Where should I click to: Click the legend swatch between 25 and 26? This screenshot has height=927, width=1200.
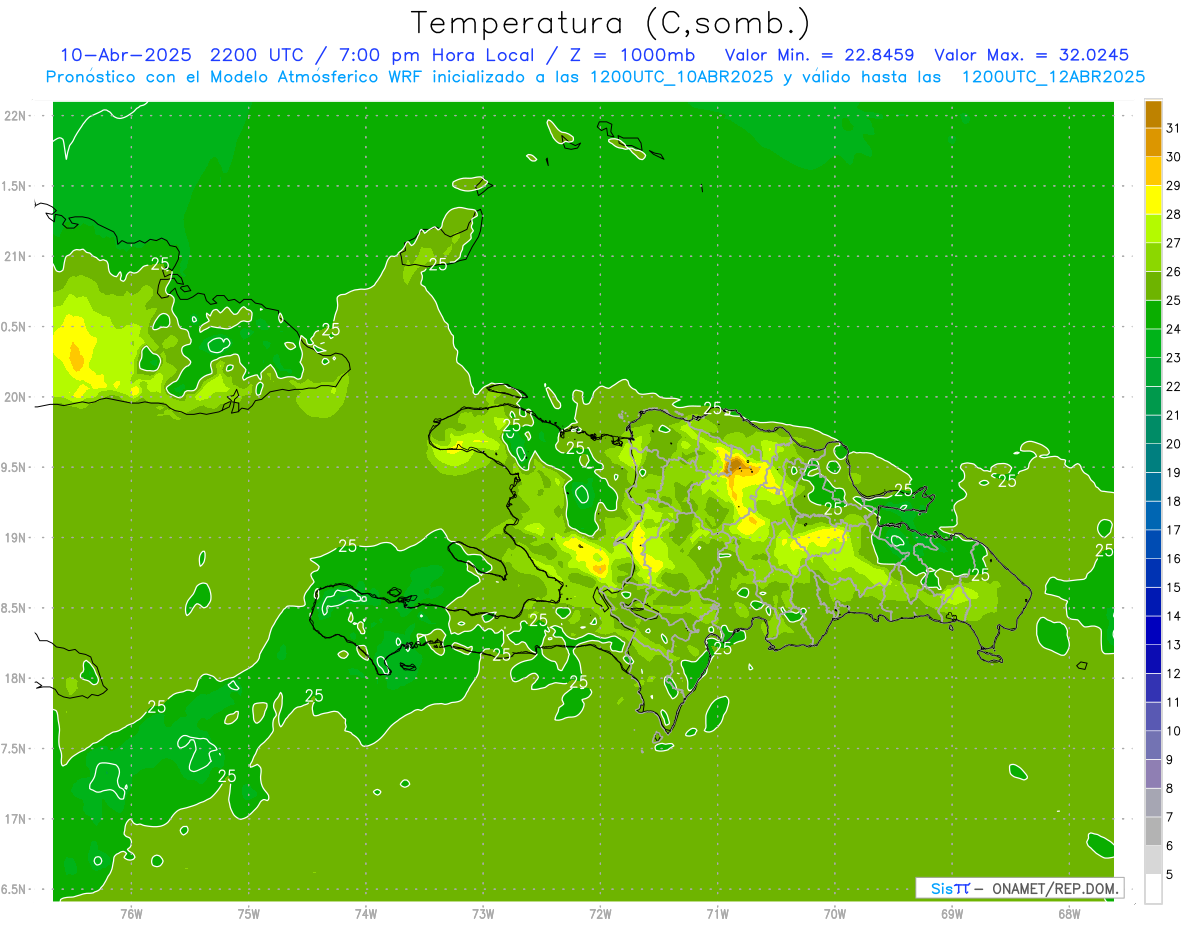point(1153,286)
